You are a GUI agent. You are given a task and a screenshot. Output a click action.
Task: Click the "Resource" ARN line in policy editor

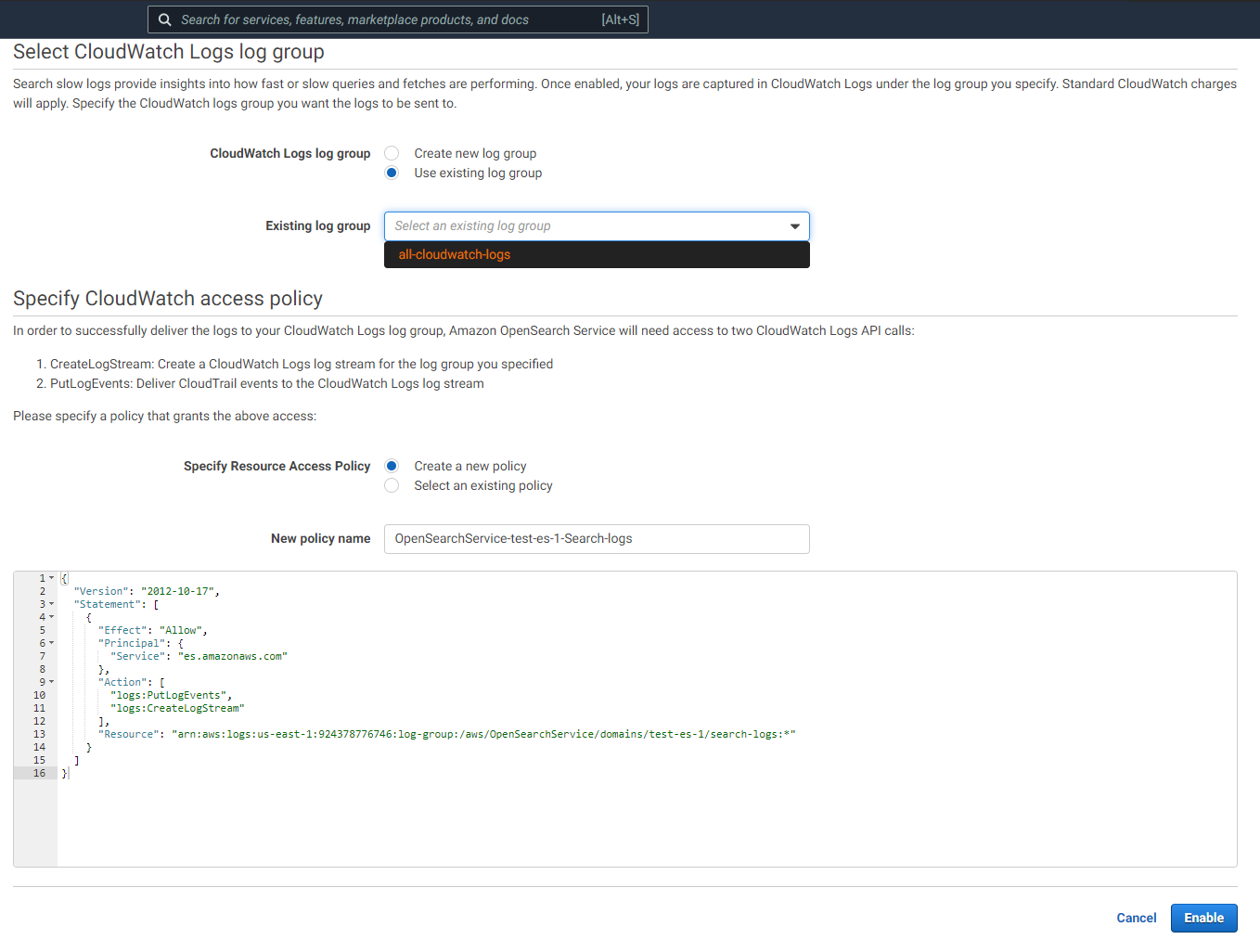pyautogui.click(x=447, y=734)
